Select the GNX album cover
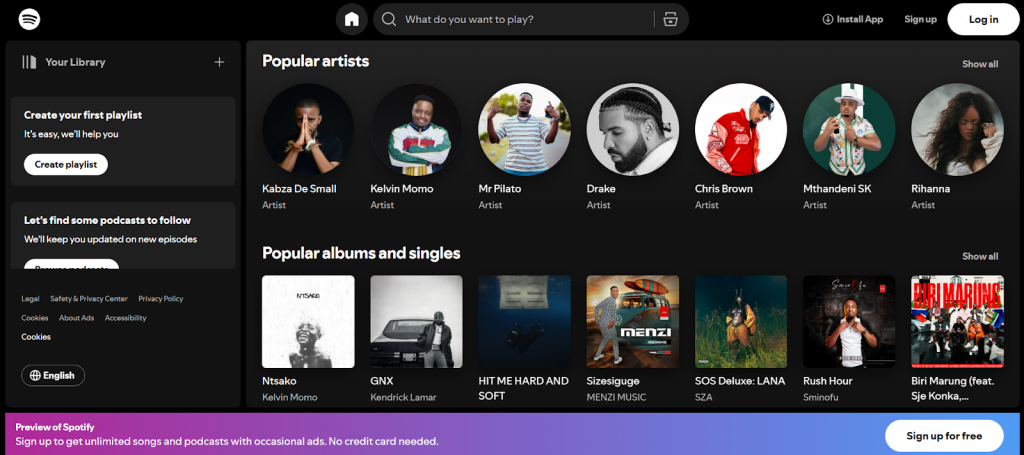The width and height of the screenshot is (1024, 455). pyautogui.click(x=416, y=321)
